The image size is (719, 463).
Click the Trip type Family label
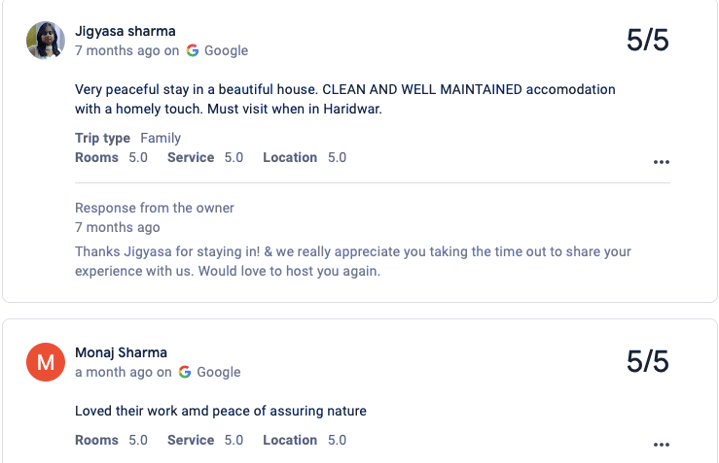point(128,138)
